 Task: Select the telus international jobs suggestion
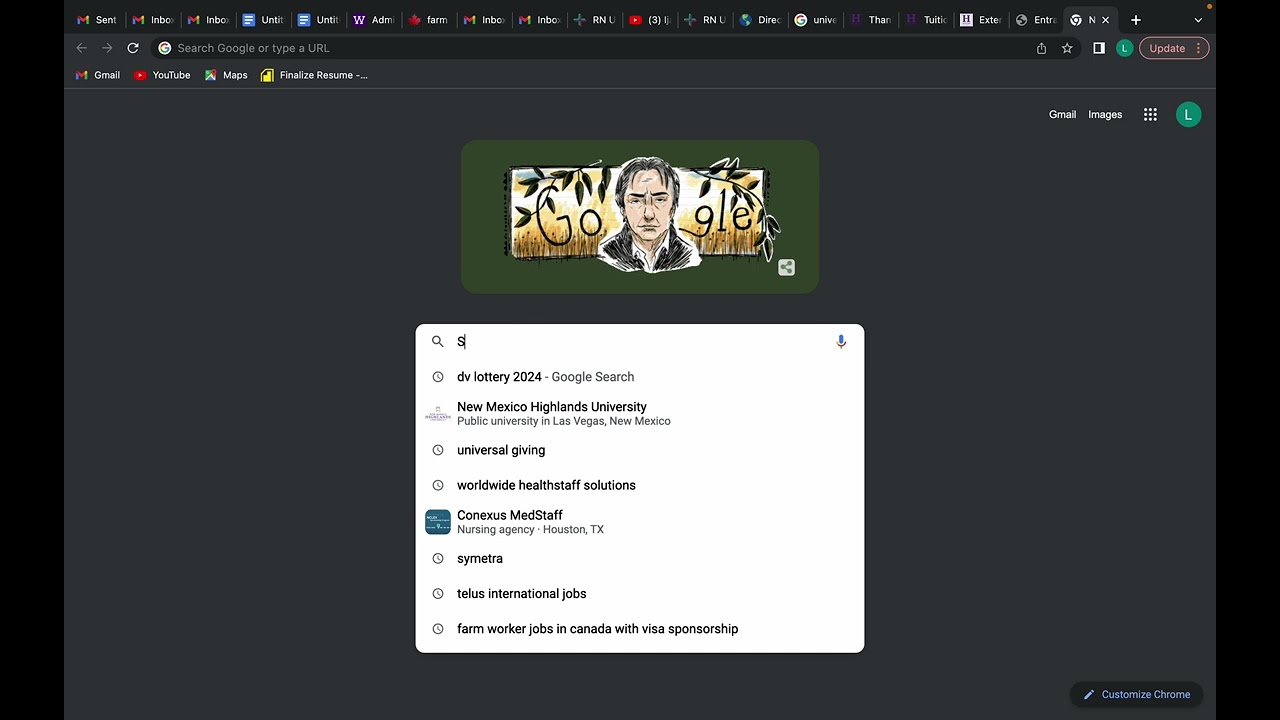(640, 594)
